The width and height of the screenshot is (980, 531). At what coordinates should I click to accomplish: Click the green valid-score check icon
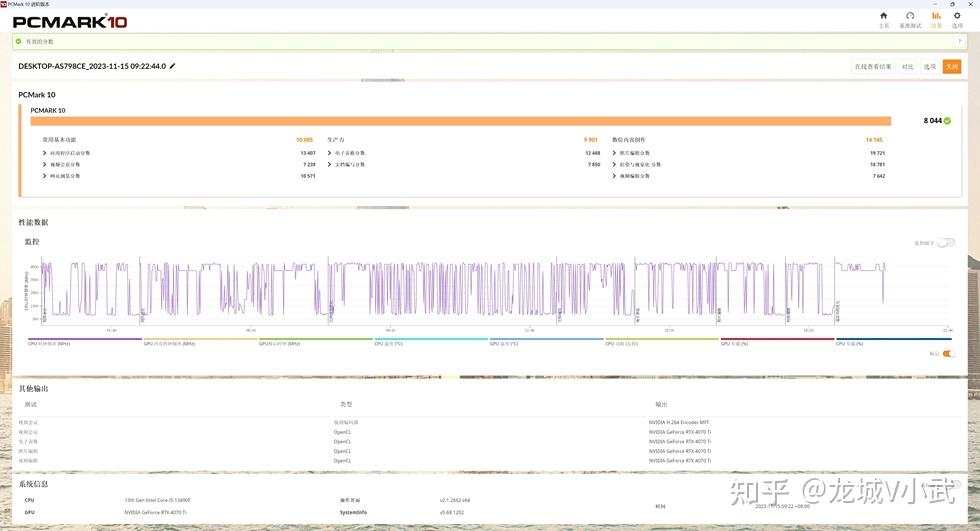(19, 41)
